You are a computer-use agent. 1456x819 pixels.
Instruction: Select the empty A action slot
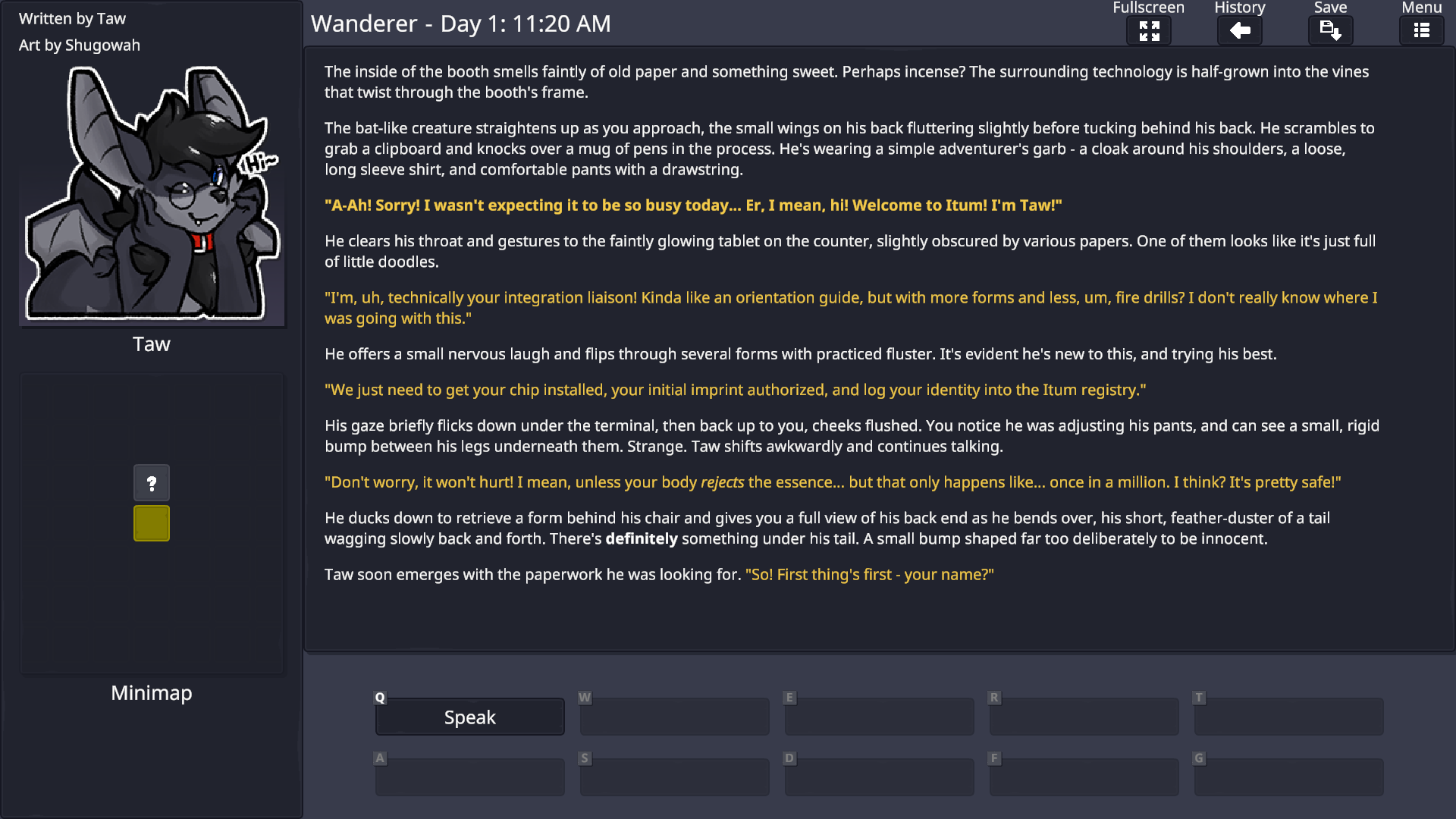(x=469, y=777)
